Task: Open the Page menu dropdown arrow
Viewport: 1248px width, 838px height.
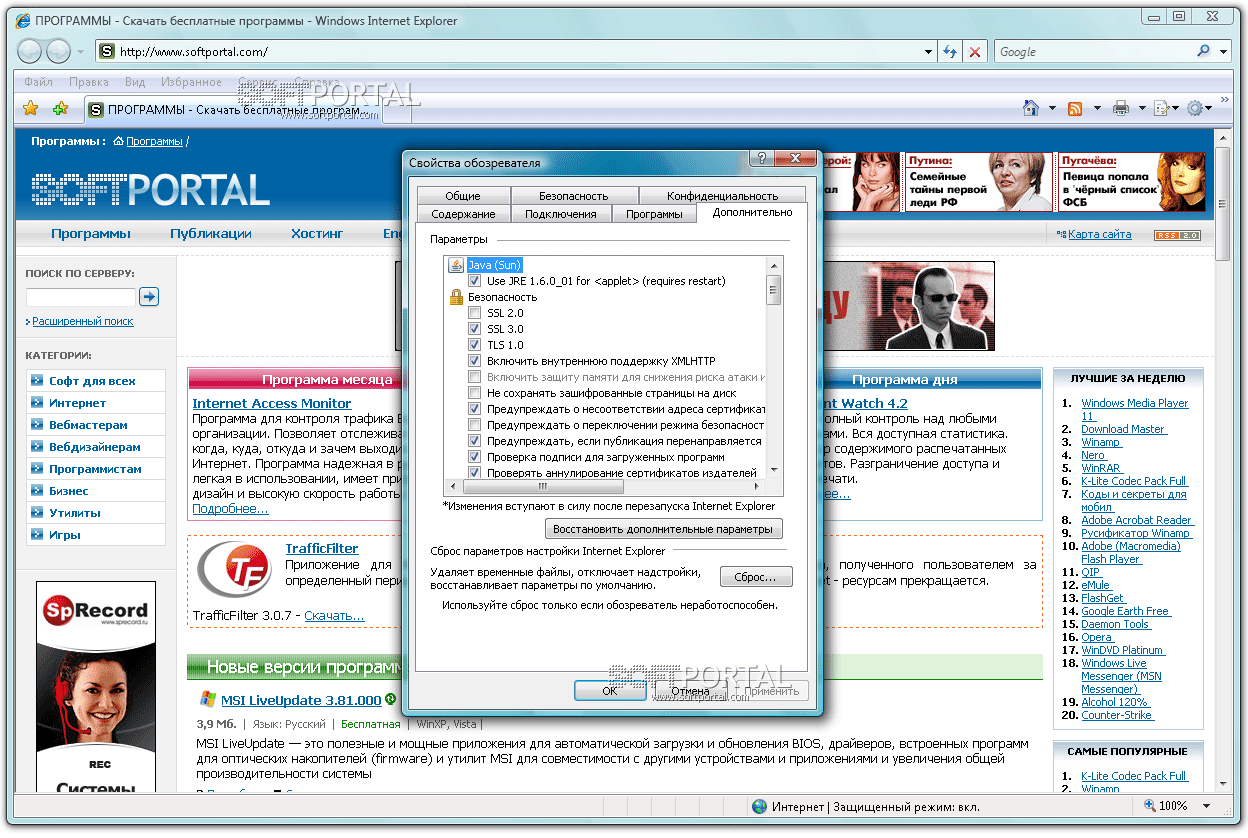Action: pyautogui.click(x=1177, y=108)
